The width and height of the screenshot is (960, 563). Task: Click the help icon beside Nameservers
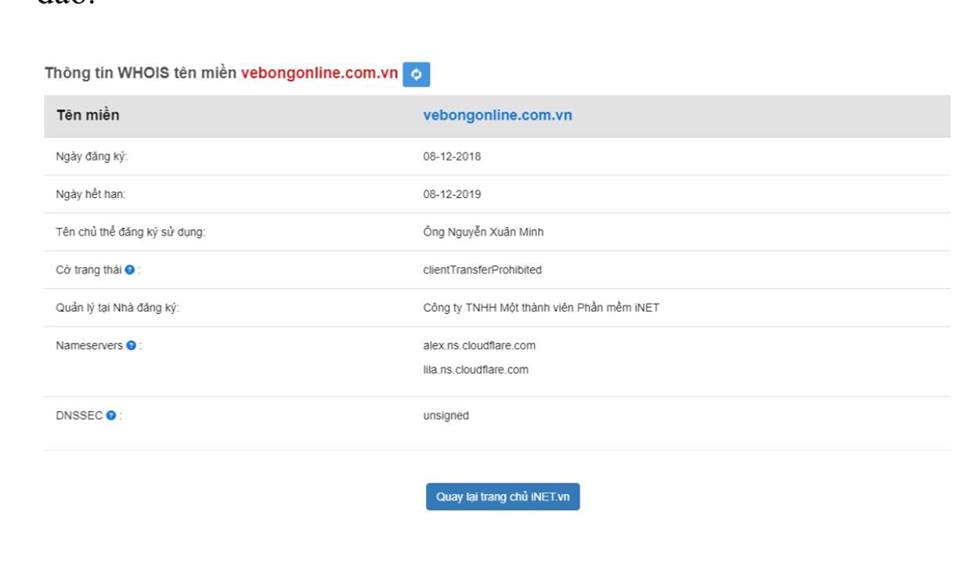point(132,346)
